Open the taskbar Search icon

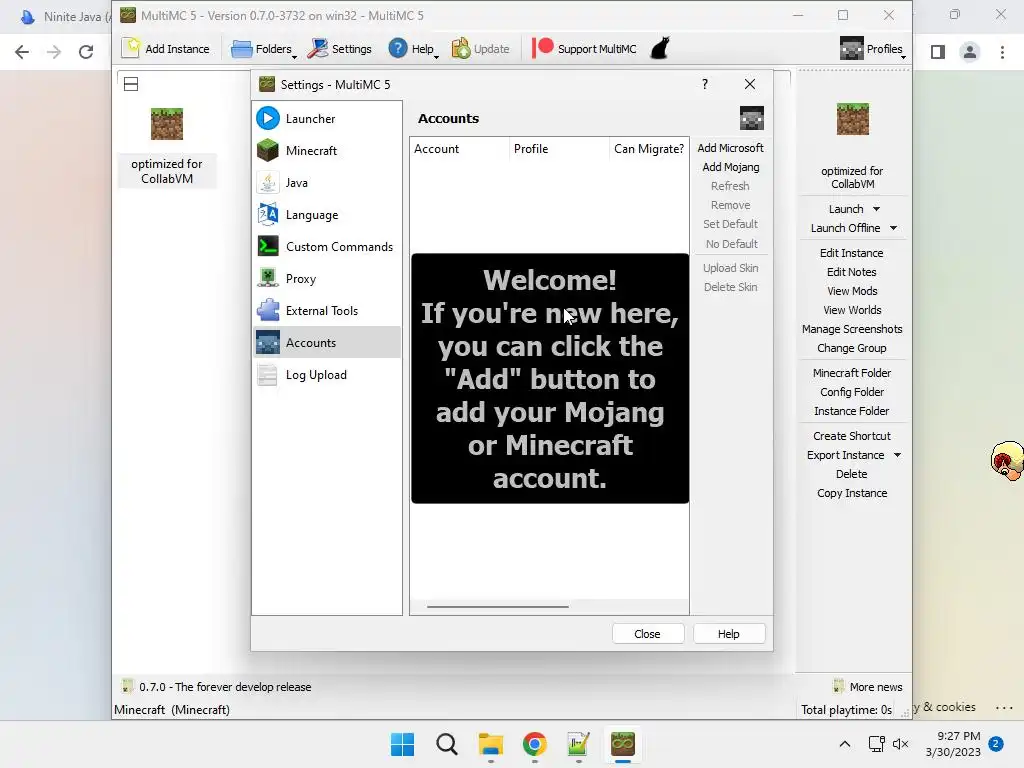click(447, 744)
